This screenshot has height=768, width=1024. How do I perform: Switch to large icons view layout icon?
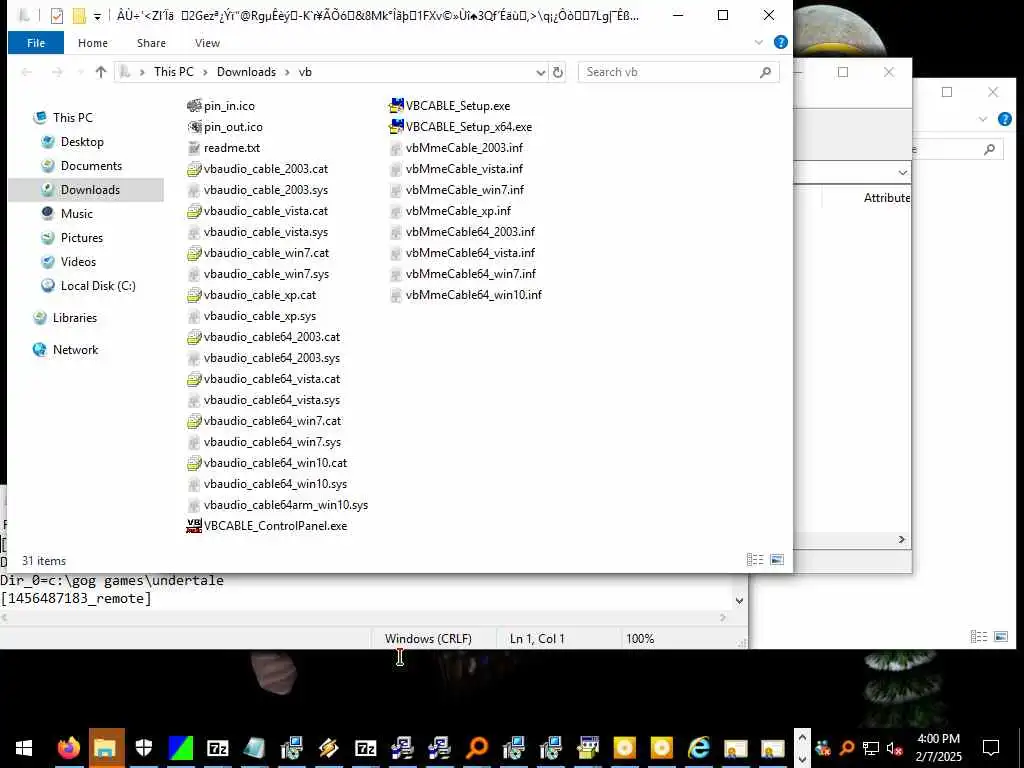[x=777, y=560]
